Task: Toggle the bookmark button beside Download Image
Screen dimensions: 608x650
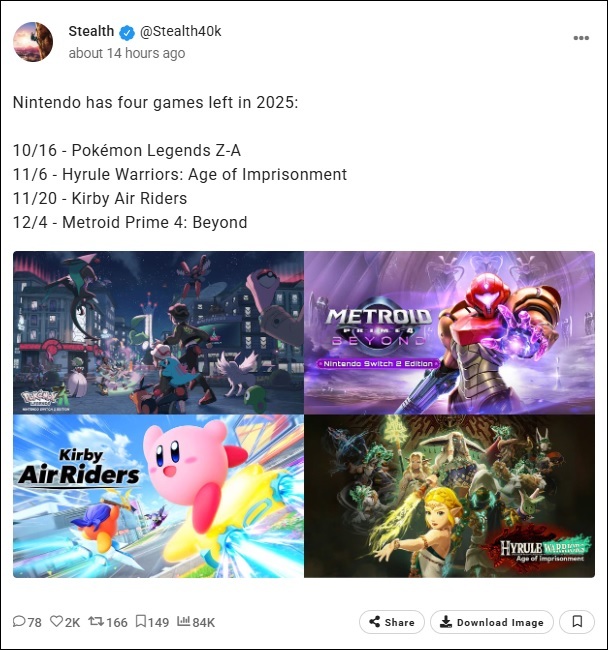Action: pos(577,622)
